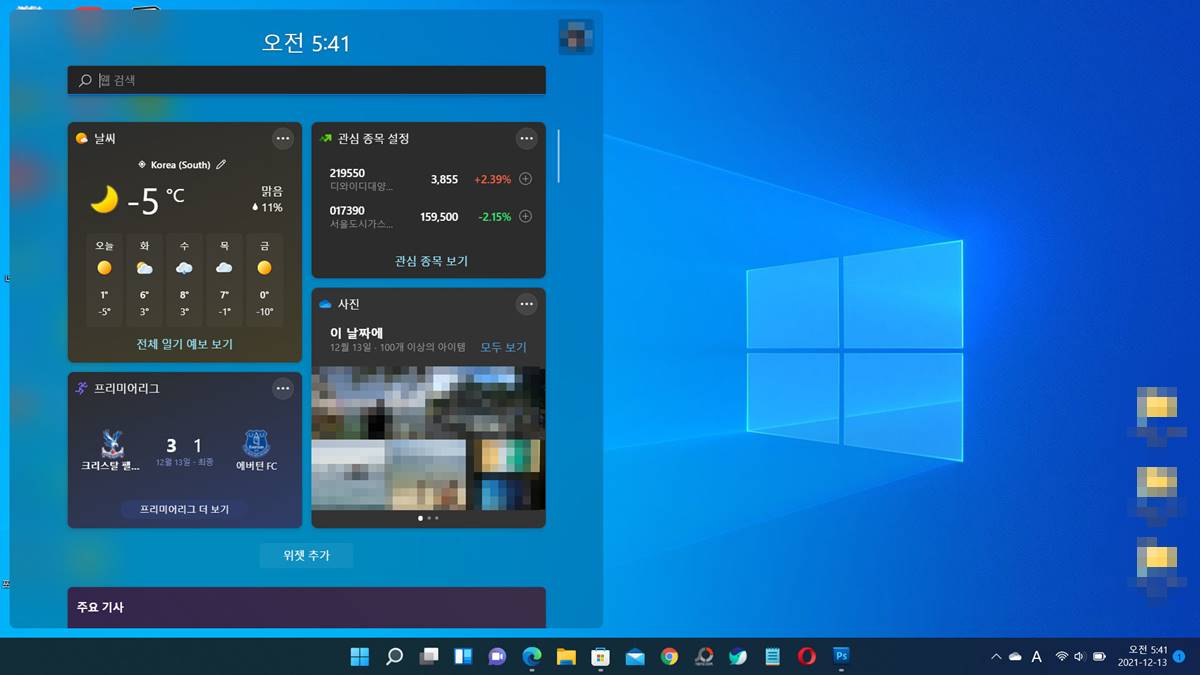Edit the Korea (South) weather location
The image size is (1200, 675).
[x=221, y=164]
